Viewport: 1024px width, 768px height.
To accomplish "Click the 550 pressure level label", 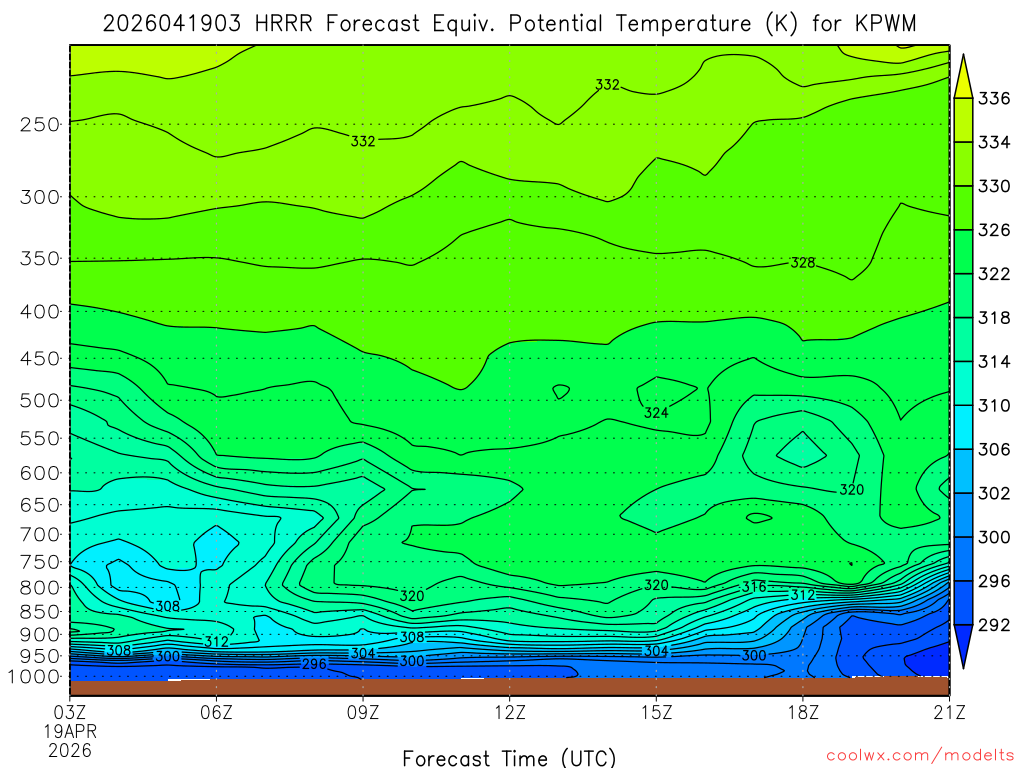I will tap(40, 438).
